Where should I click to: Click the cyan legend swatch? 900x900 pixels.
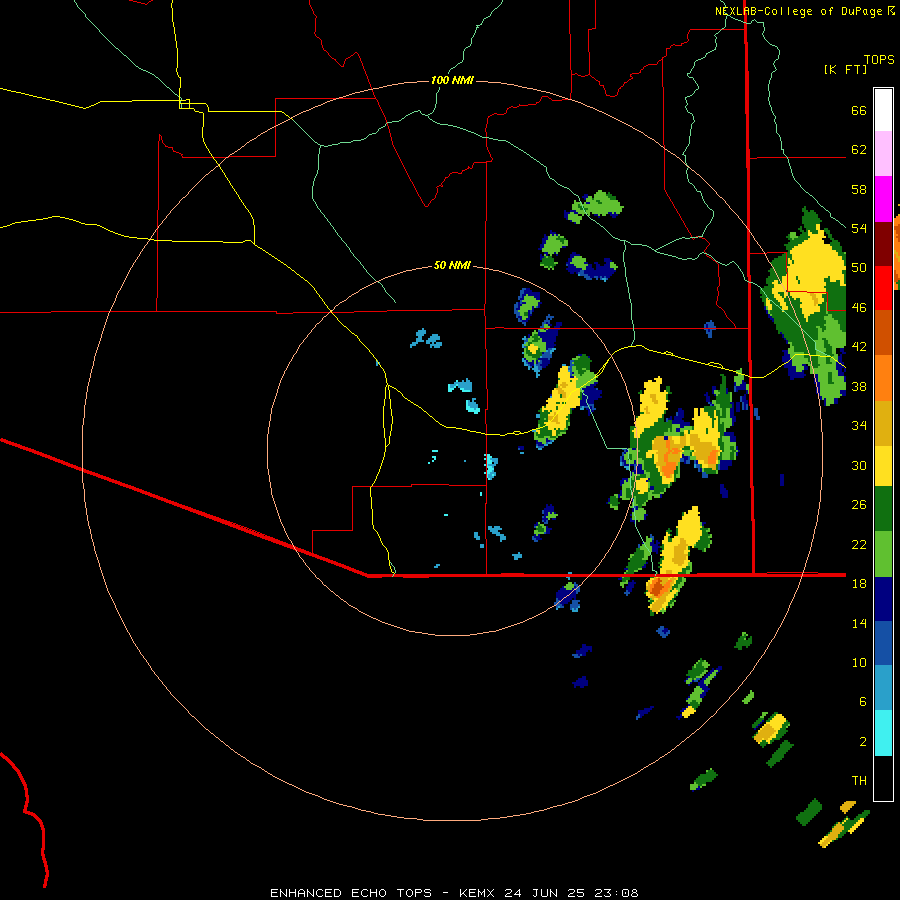point(883,733)
